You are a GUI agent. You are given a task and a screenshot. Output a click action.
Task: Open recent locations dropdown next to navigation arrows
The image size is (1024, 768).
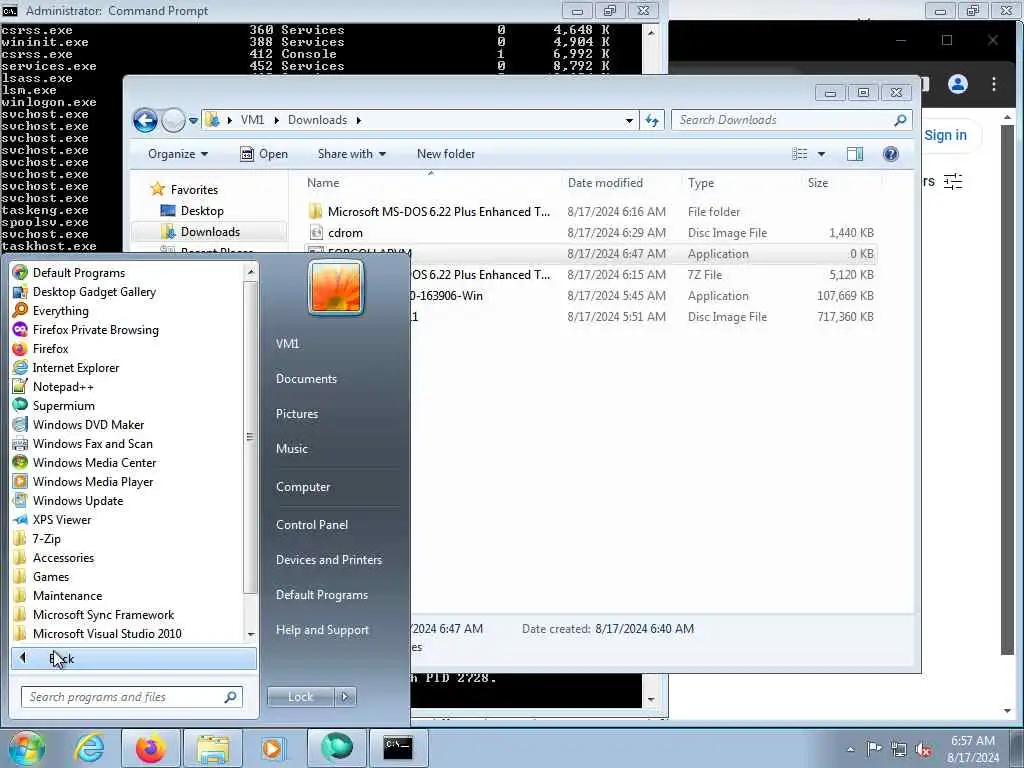click(x=193, y=121)
